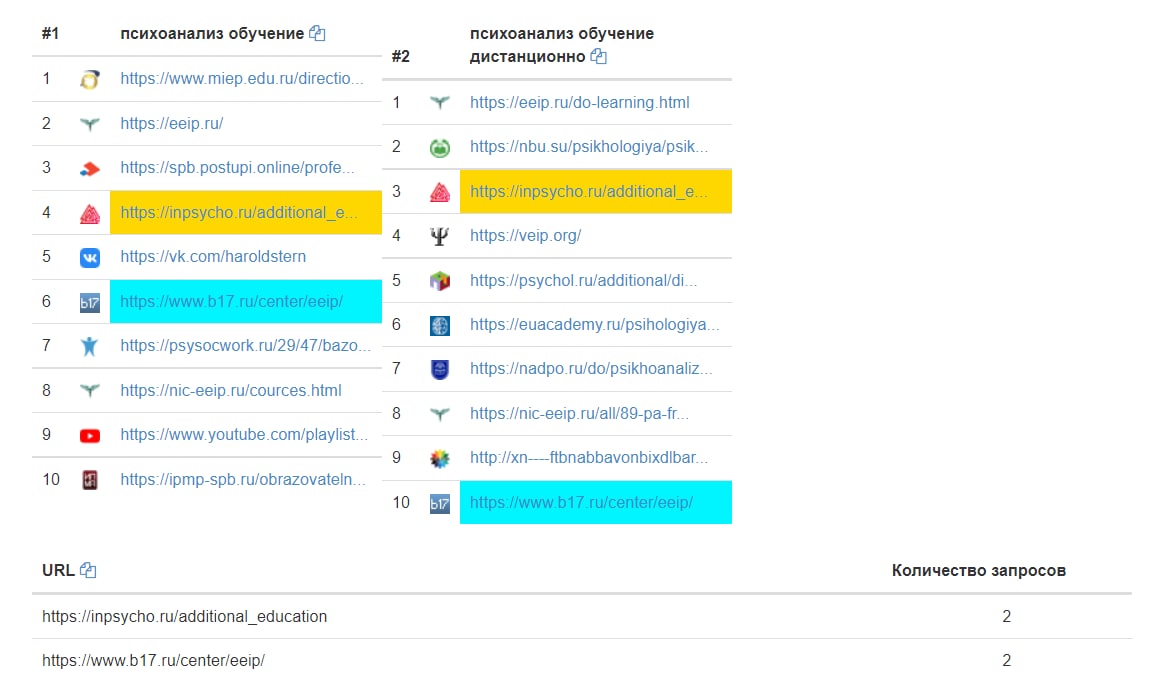Select the 'Количество запросов' column header

(978, 571)
